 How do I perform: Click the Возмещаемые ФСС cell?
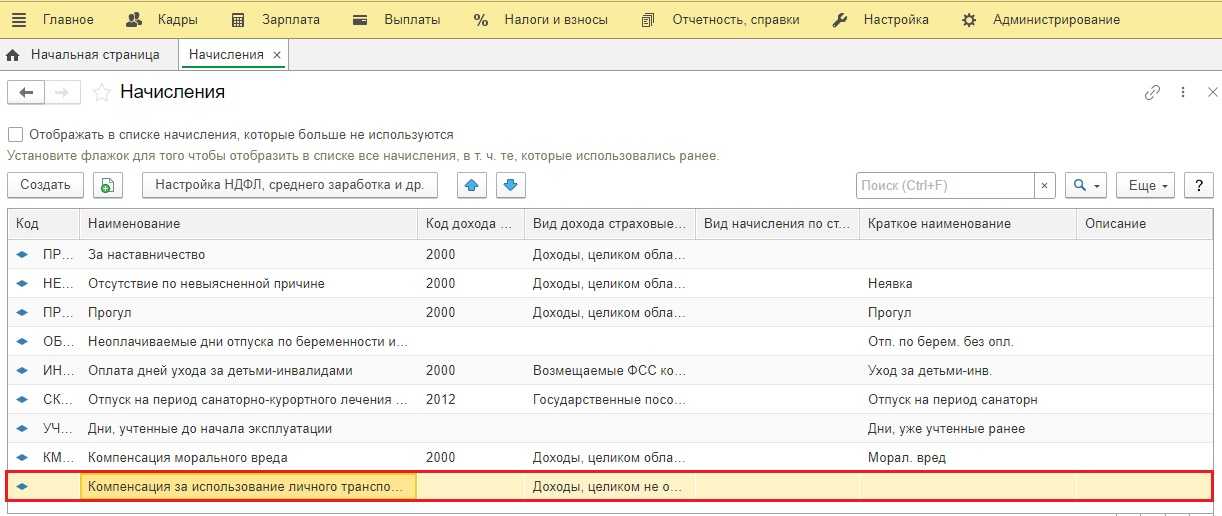click(x=609, y=370)
